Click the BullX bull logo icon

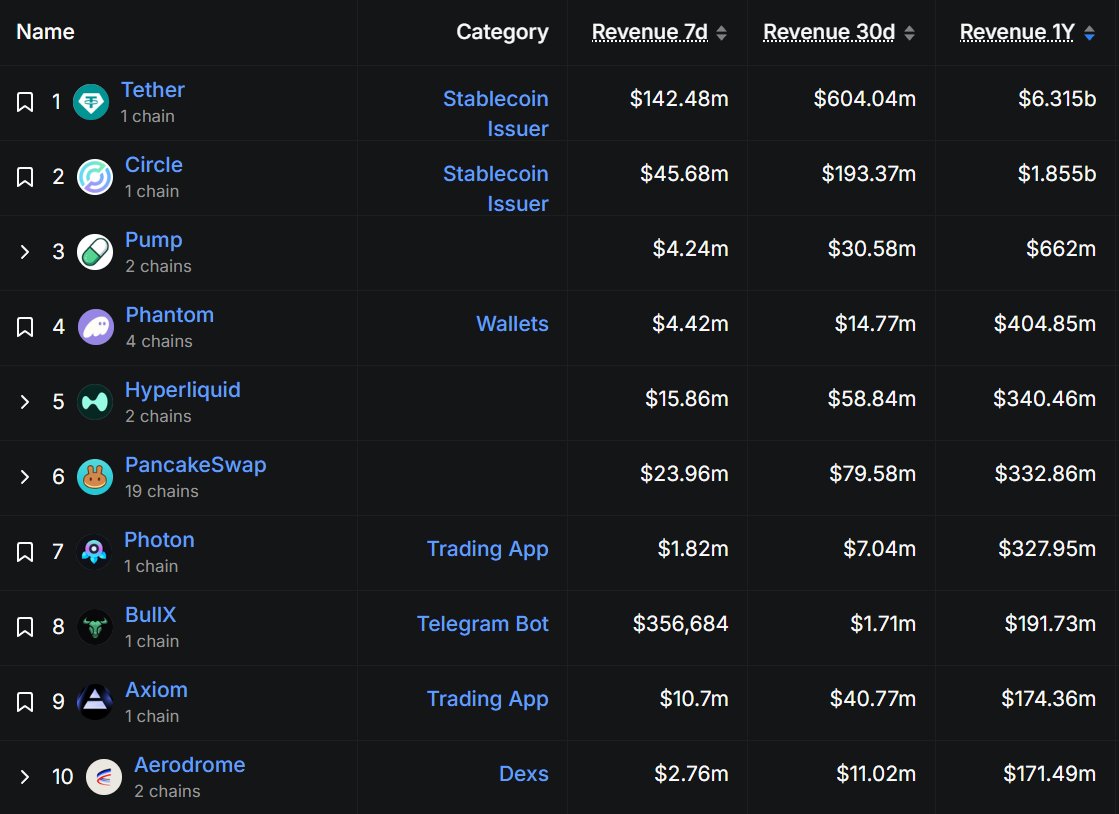(95, 627)
